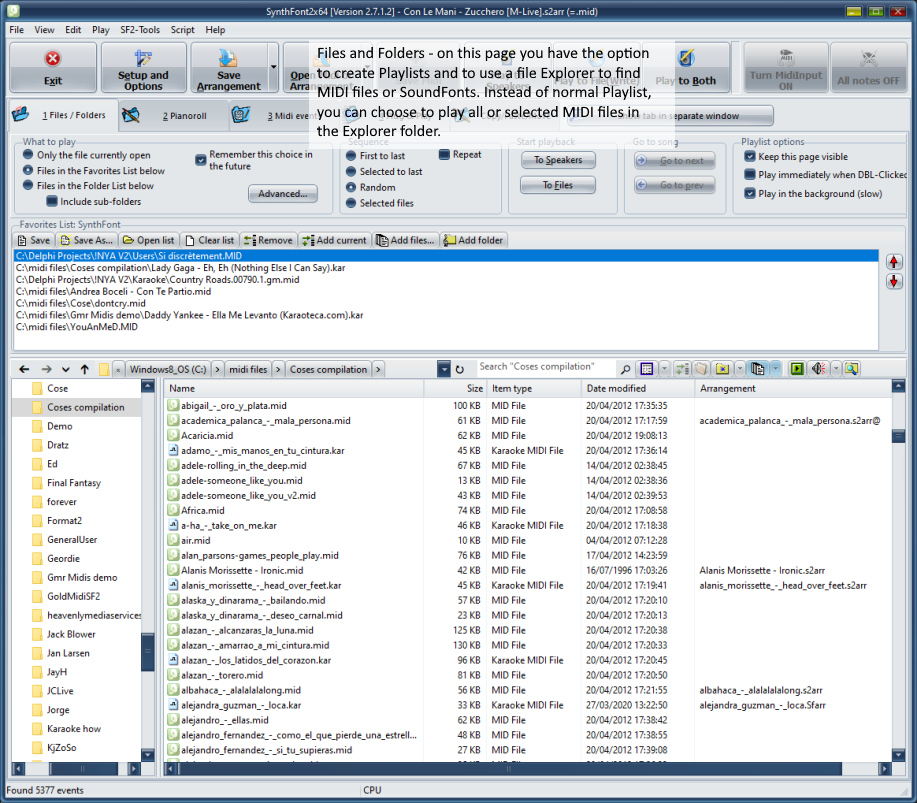Click the green play icon in explorer toolbar
Image resolution: width=917 pixels, height=803 pixels.
(x=797, y=368)
